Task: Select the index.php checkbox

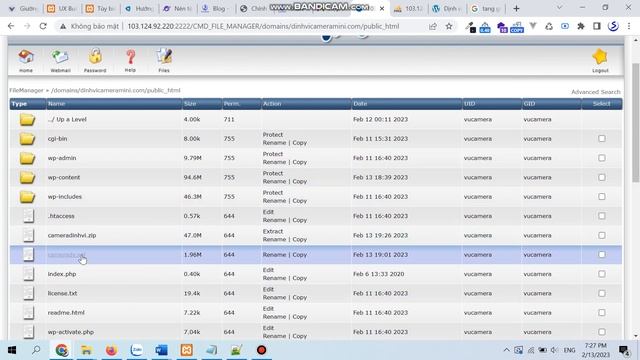Action: 602,274
